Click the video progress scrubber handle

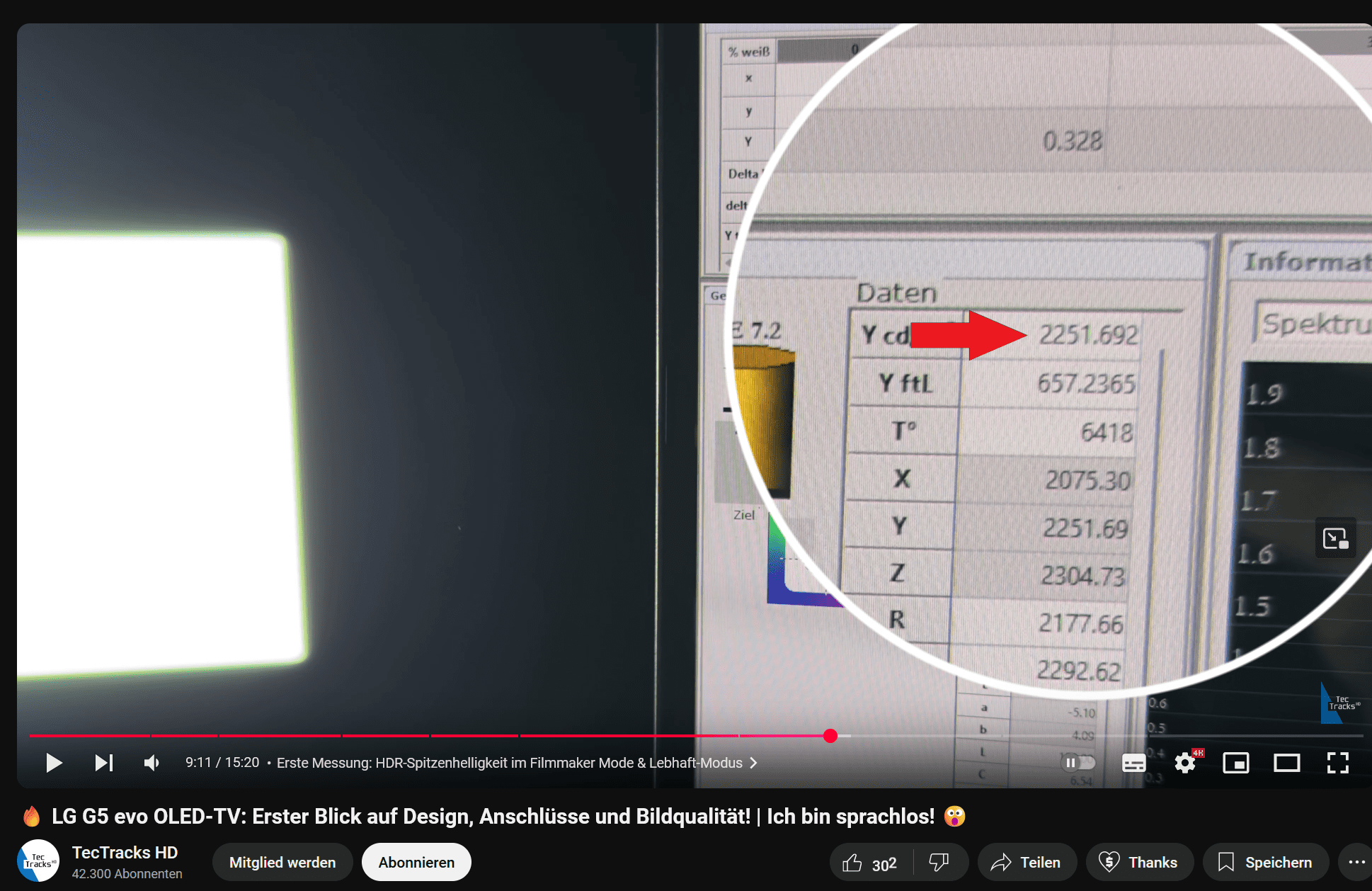[830, 736]
